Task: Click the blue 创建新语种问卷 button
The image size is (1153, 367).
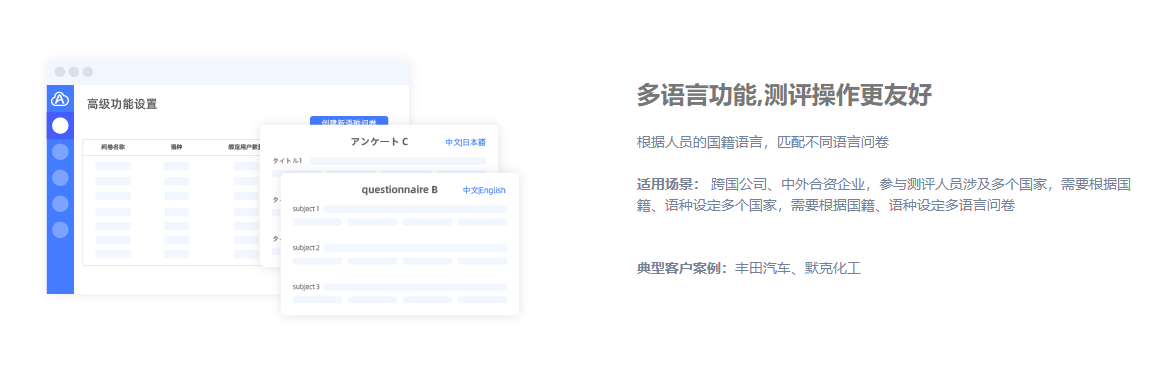Action: (x=349, y=121)
